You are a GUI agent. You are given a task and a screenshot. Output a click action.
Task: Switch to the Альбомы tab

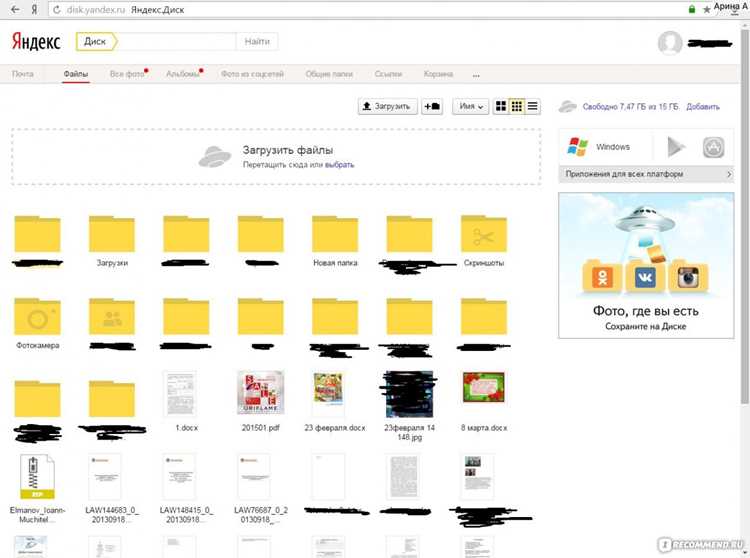coord(183,74)
